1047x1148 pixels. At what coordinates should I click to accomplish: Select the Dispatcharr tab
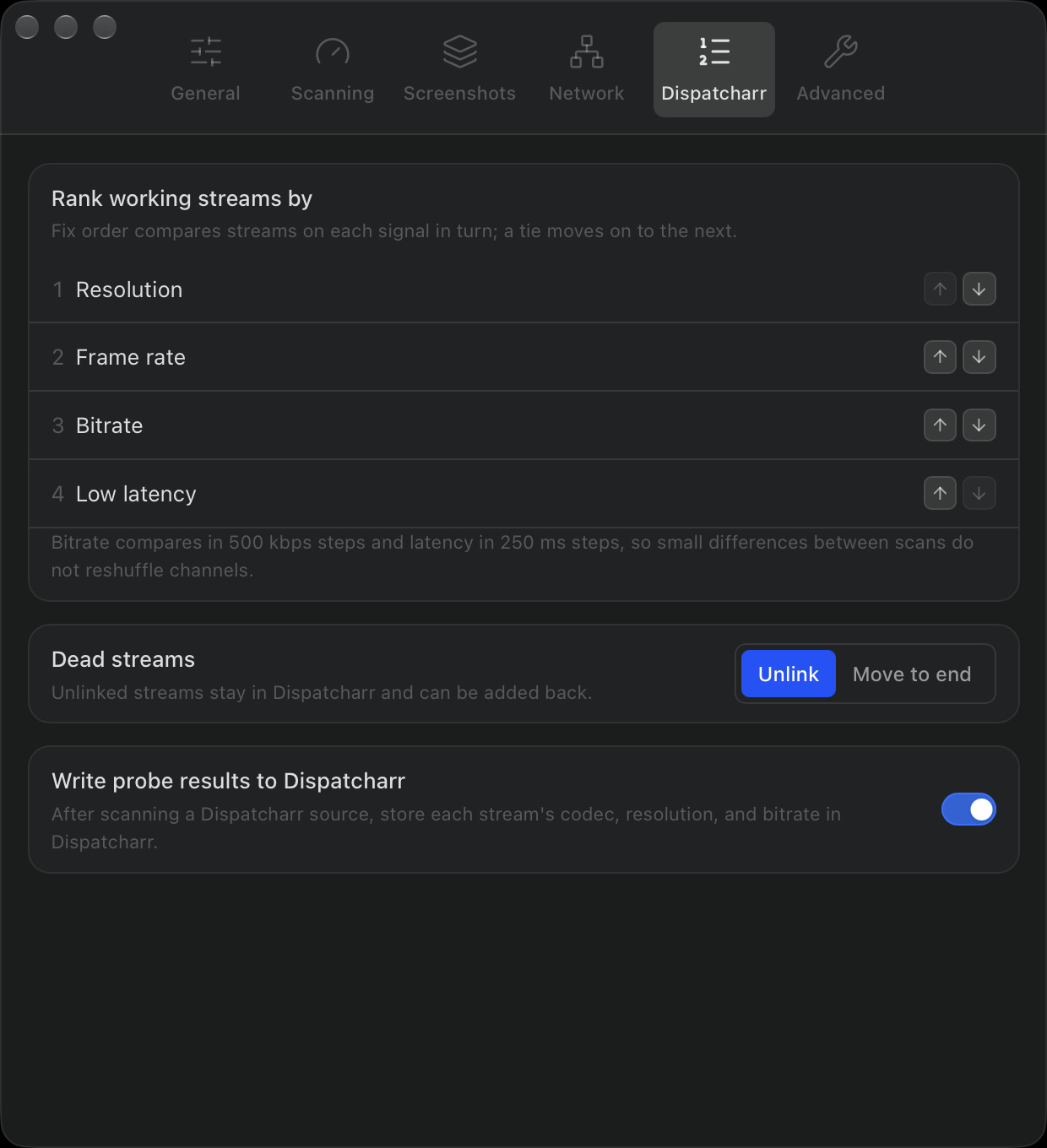714,69
